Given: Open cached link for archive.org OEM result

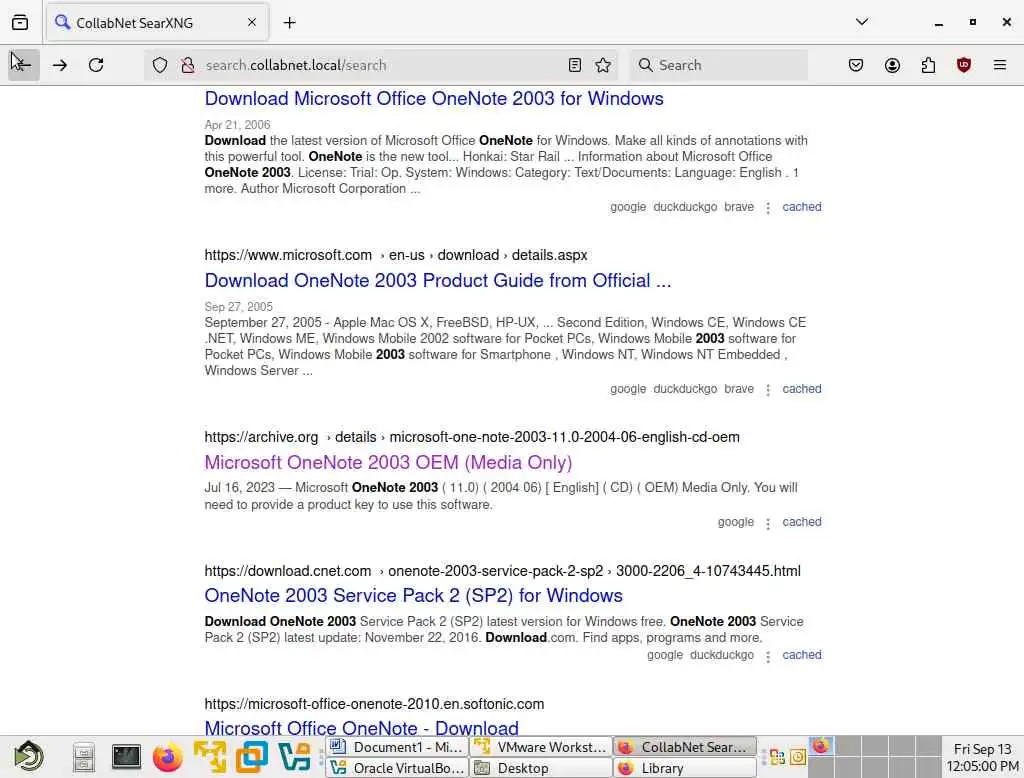Looking at the screenshot, I should 801,522.
